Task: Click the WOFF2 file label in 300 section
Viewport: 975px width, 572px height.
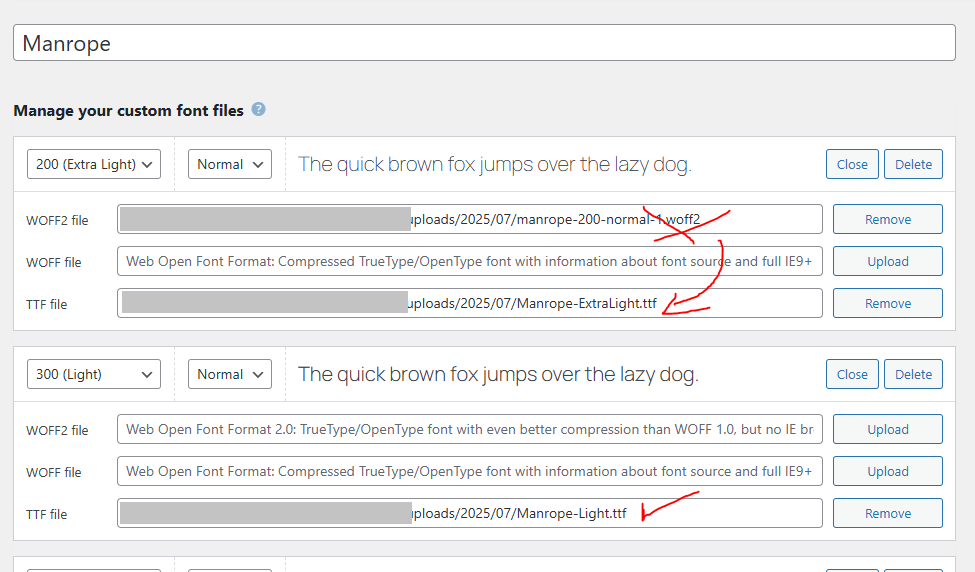Action: pyautogui.click(x=57, y=430)
